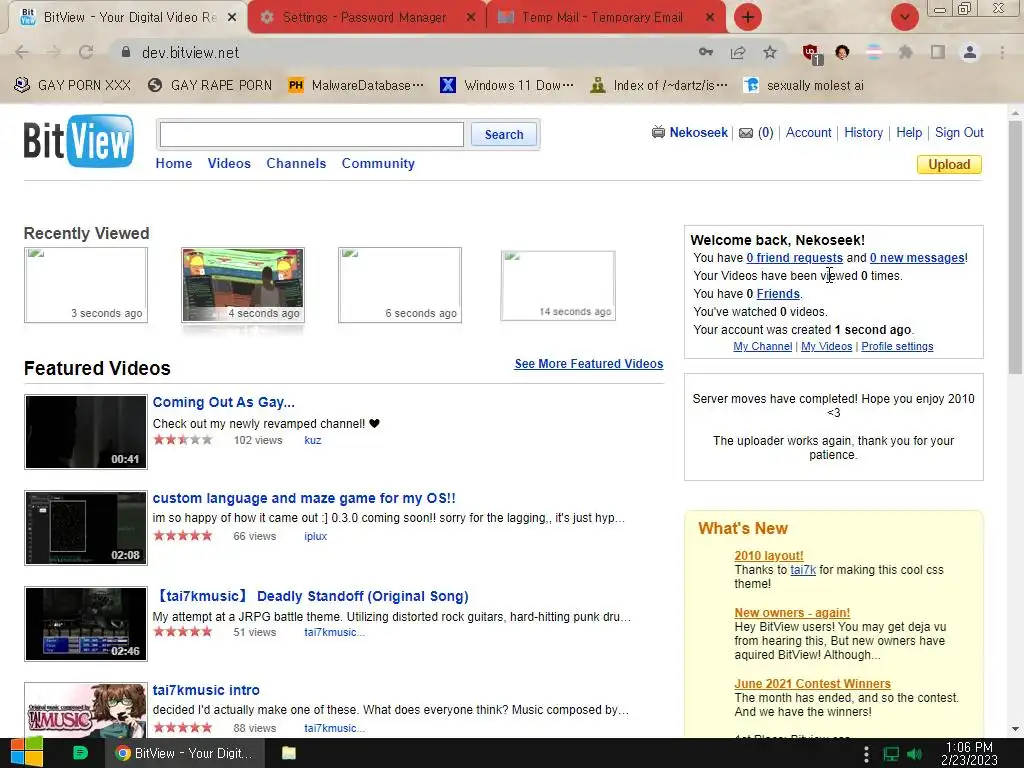Open File Explorer from taskbar
The image size is (1024, 768).
click(289, 753)
